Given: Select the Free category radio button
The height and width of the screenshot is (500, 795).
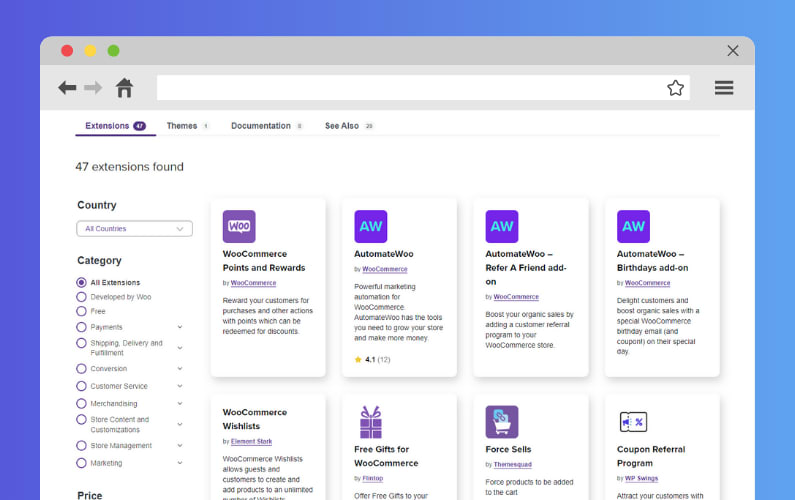Looking at the screenshot, I should tap(81, 311).
